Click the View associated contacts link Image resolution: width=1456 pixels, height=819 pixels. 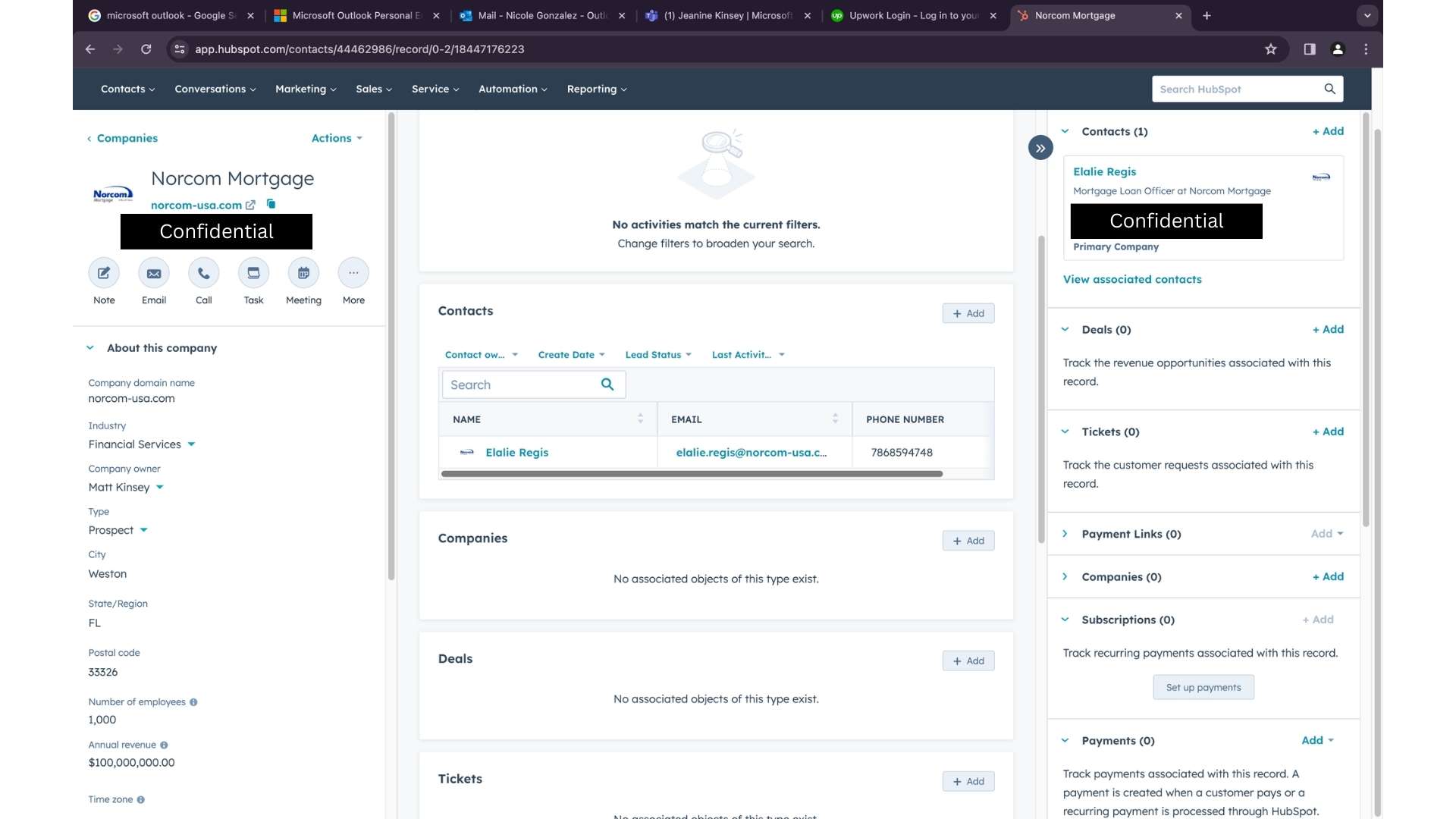tap(1132, 279)
